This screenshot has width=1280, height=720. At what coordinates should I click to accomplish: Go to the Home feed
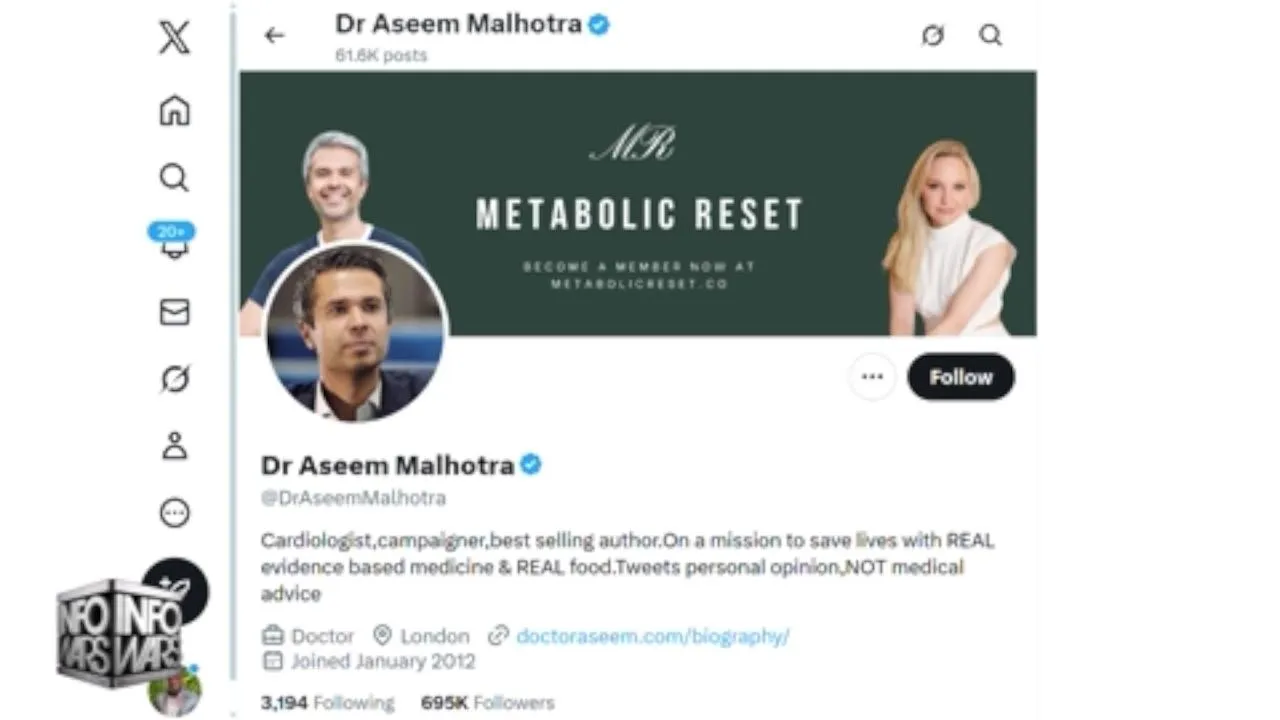coord(174,110)
